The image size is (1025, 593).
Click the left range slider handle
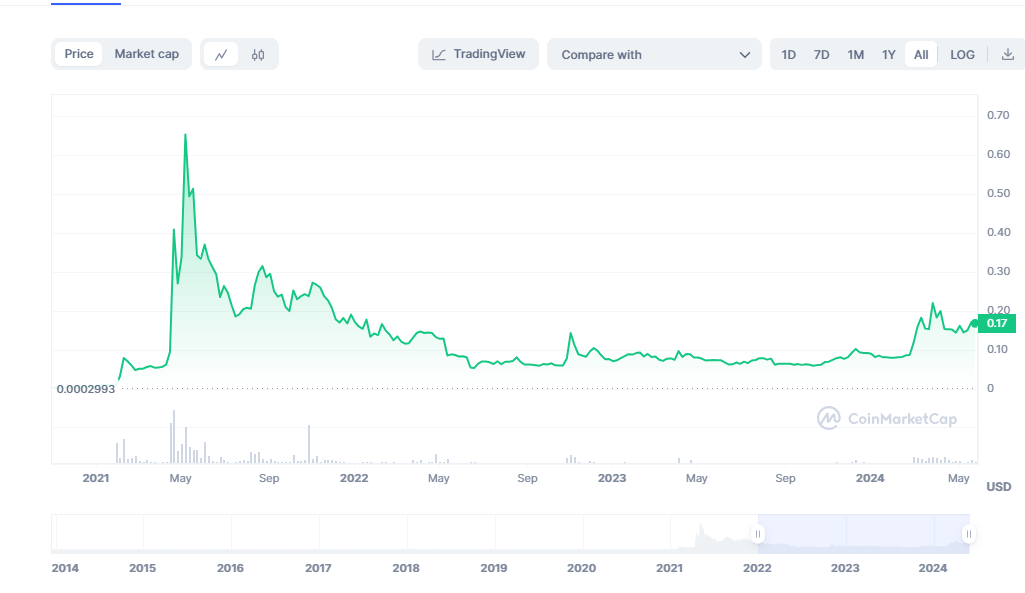tap(758, 534)
